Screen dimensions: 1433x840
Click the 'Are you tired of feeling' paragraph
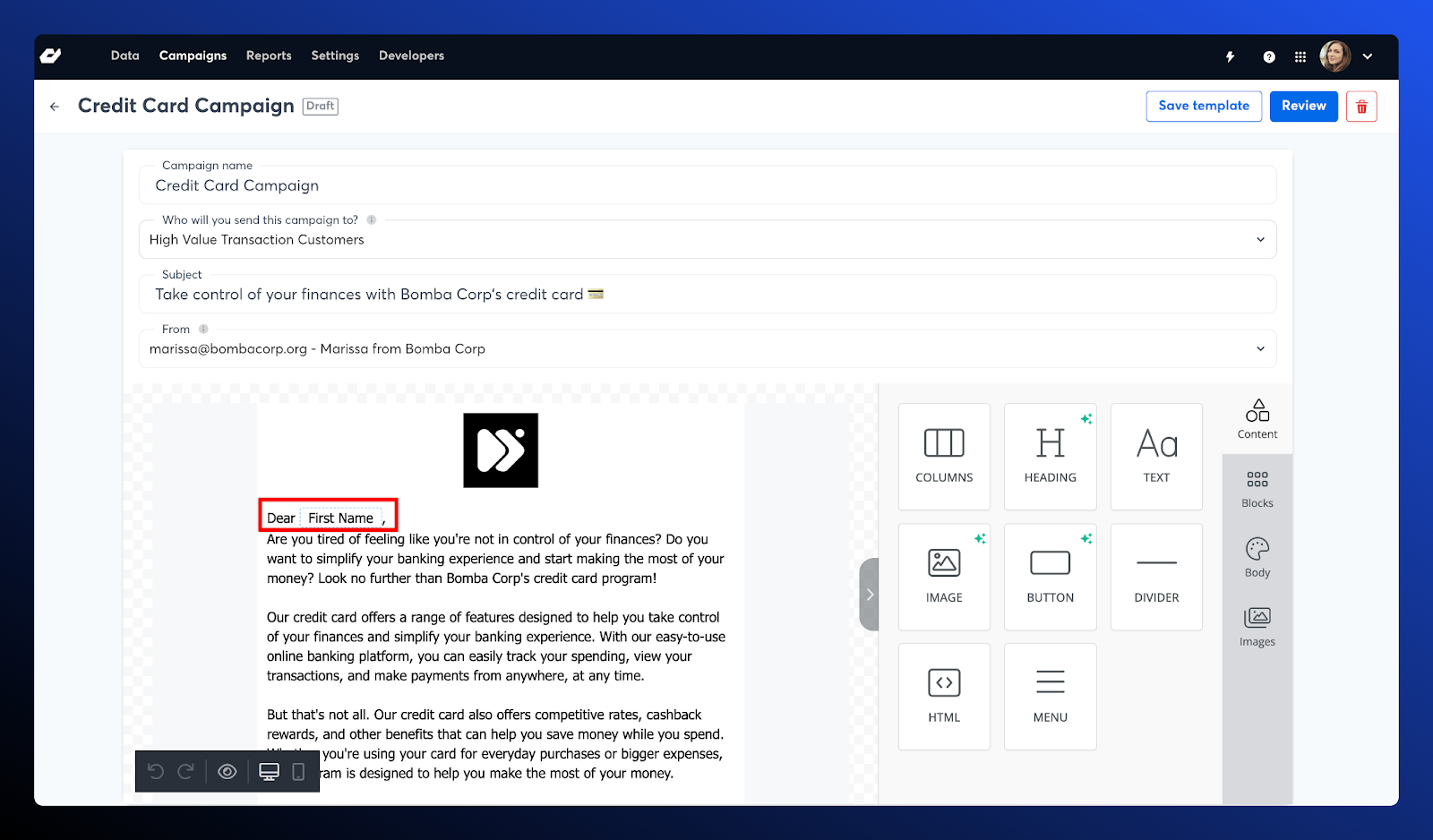pos(495,559)
